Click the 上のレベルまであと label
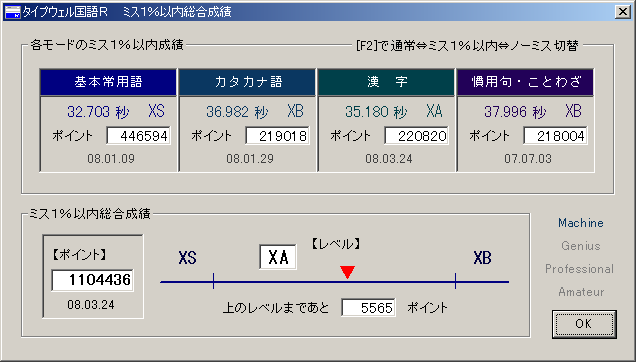The width and height of the screenshot is (636, 362). (x=276, y=308)
